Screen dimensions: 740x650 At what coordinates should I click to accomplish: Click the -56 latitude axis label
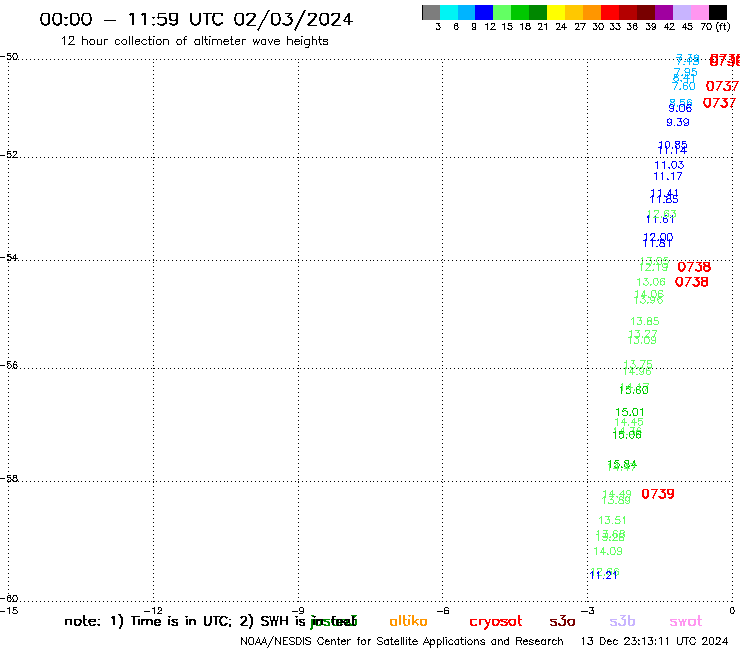9,365
